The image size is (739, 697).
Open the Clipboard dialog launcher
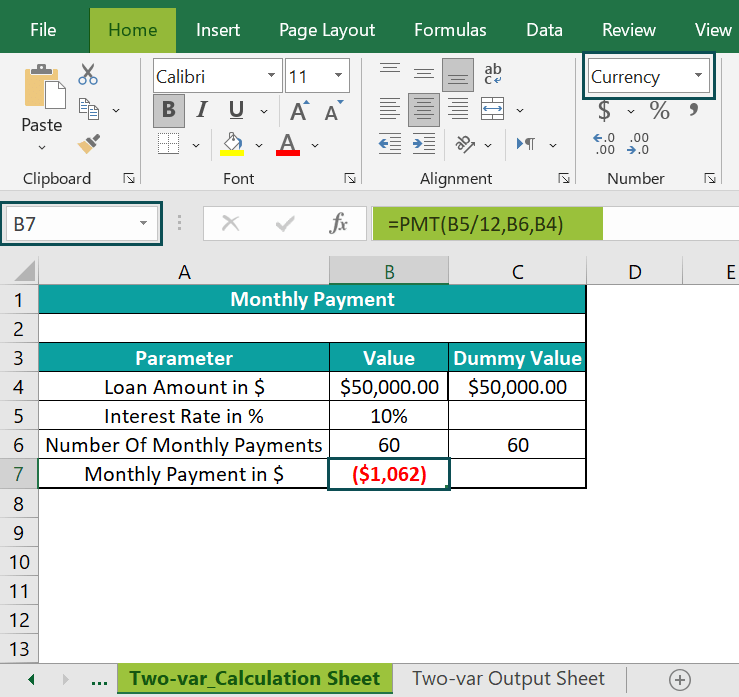point(129,178)
